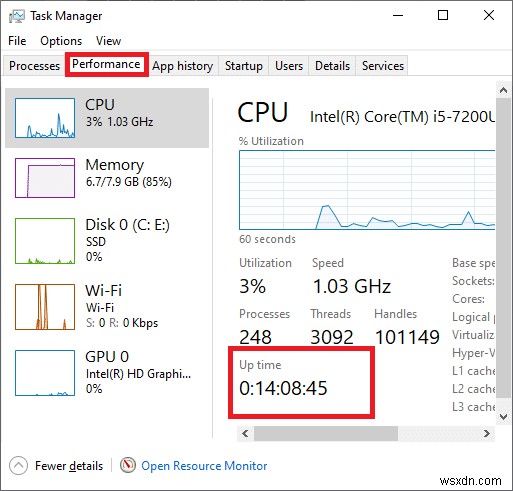The image size is (513, 491).
Task: Click the horizontal scrollbar thumb
Action: pyautogui.click(x=326, y=434)
